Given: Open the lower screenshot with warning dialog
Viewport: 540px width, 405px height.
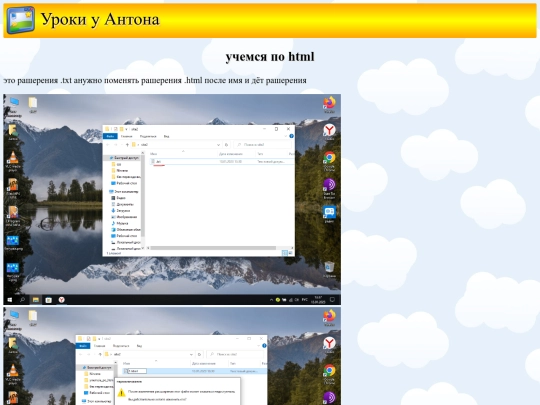Looking at the screenshot, I should pos(172,356).
